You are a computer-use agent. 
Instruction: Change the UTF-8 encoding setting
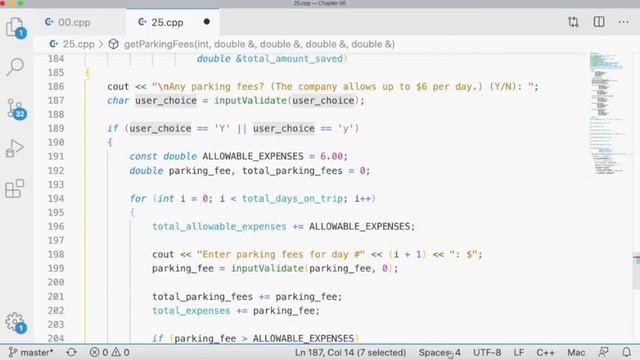point(487,352)
